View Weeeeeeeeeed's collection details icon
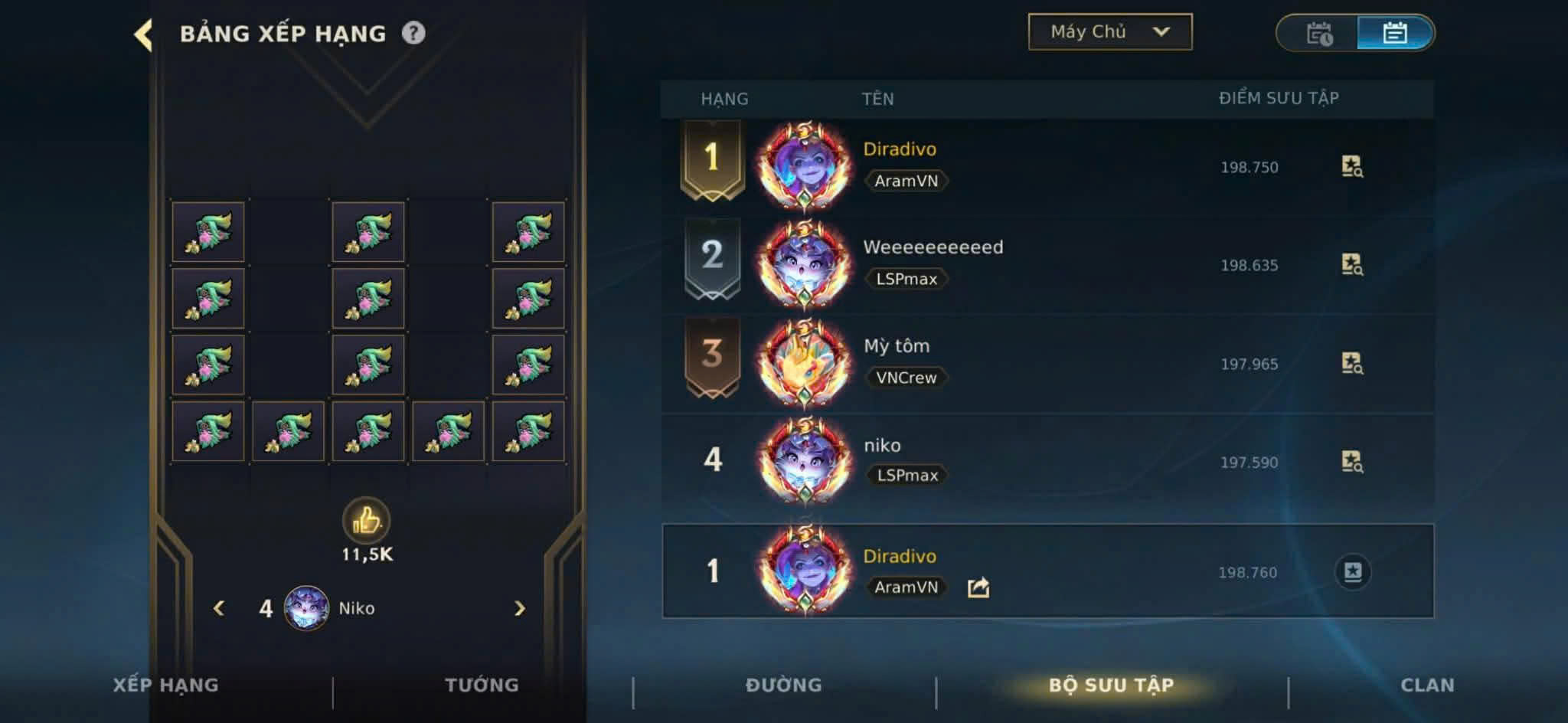The width and height of the screenshot is (1568, 723). 1352,264
